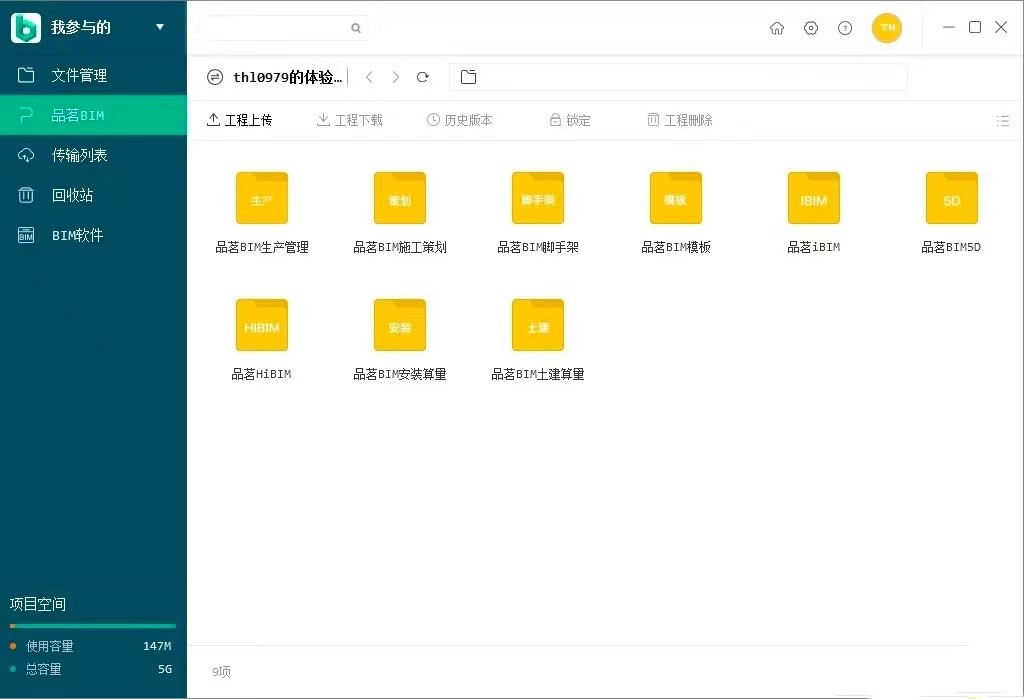Screen dimensions: 1024x699
Task: Select 传输列表 in the sidebar
Action: [x=79, y=155]
